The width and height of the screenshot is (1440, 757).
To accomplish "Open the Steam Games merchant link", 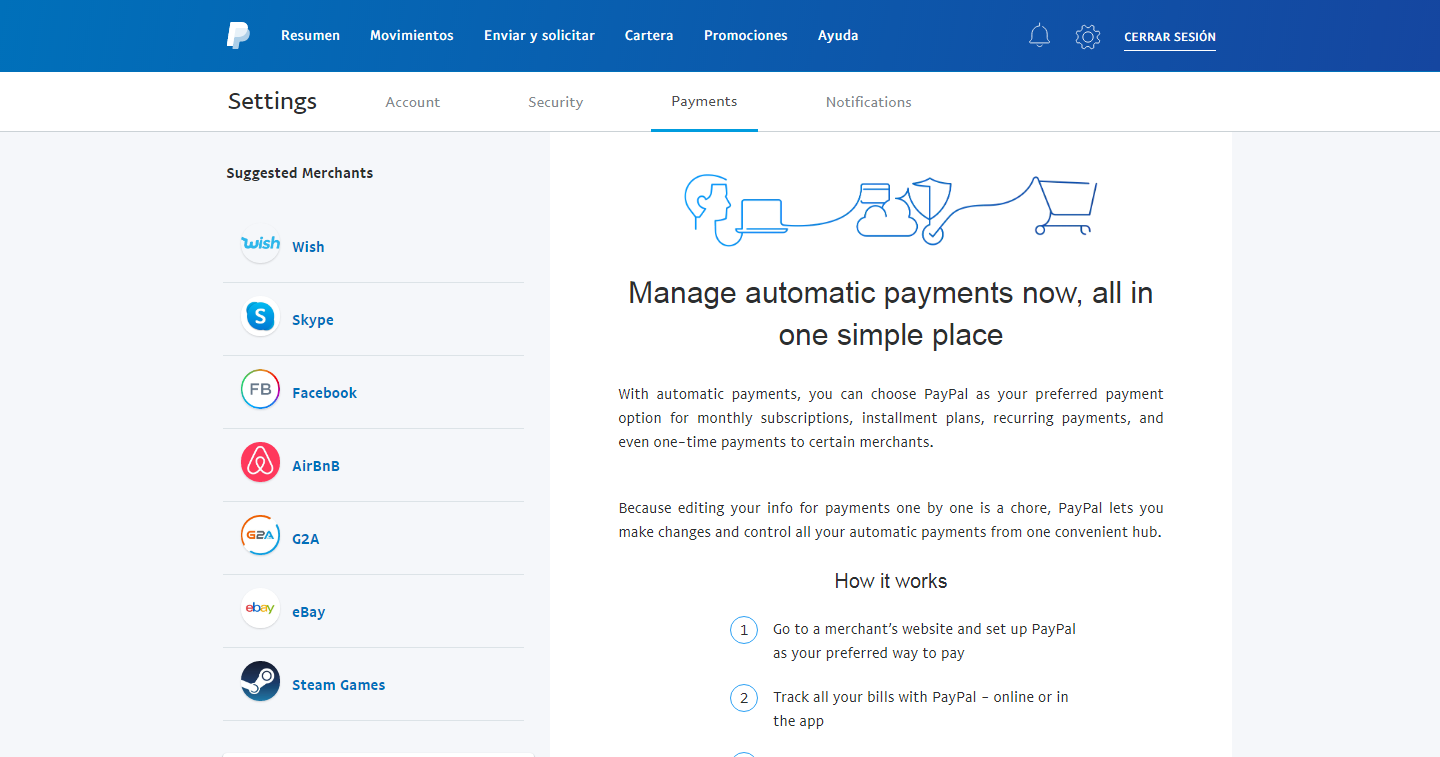I will 338,685.
